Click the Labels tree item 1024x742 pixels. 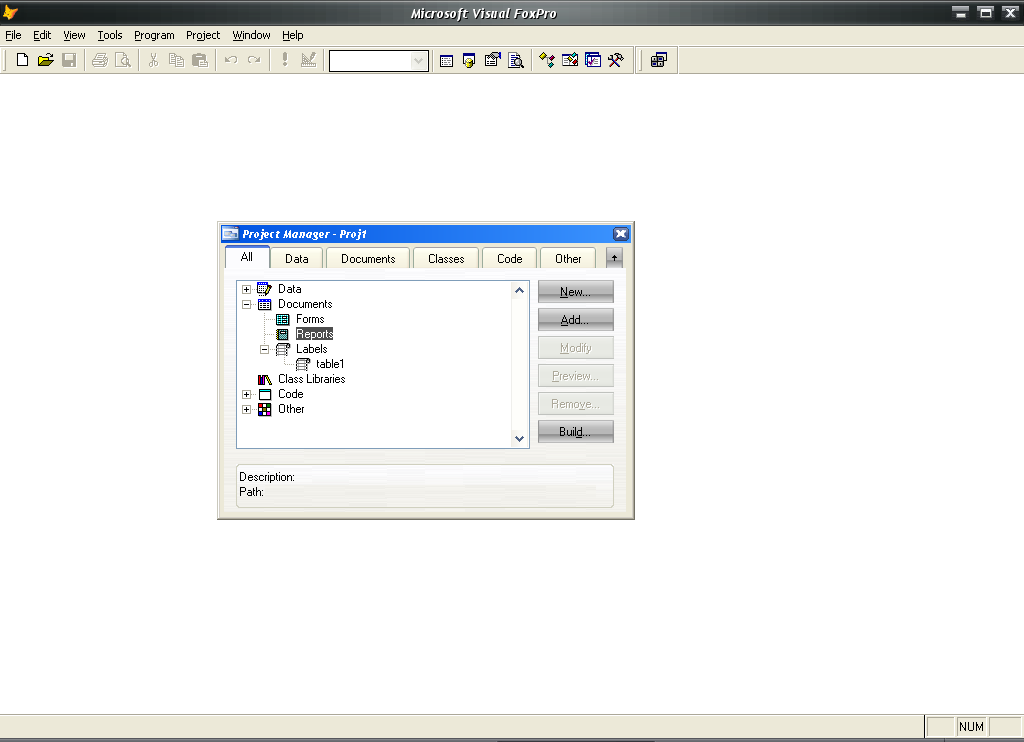[x=312, y=349]
